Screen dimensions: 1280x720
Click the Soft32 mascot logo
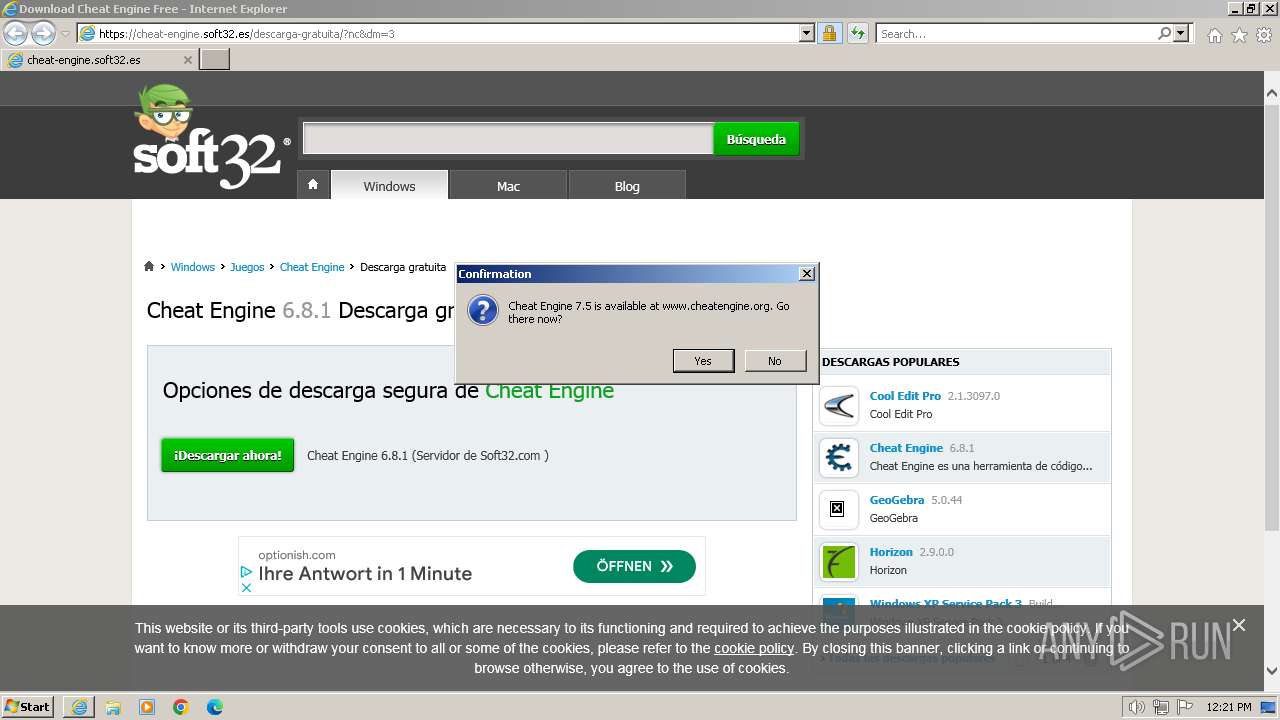[211, 137]
